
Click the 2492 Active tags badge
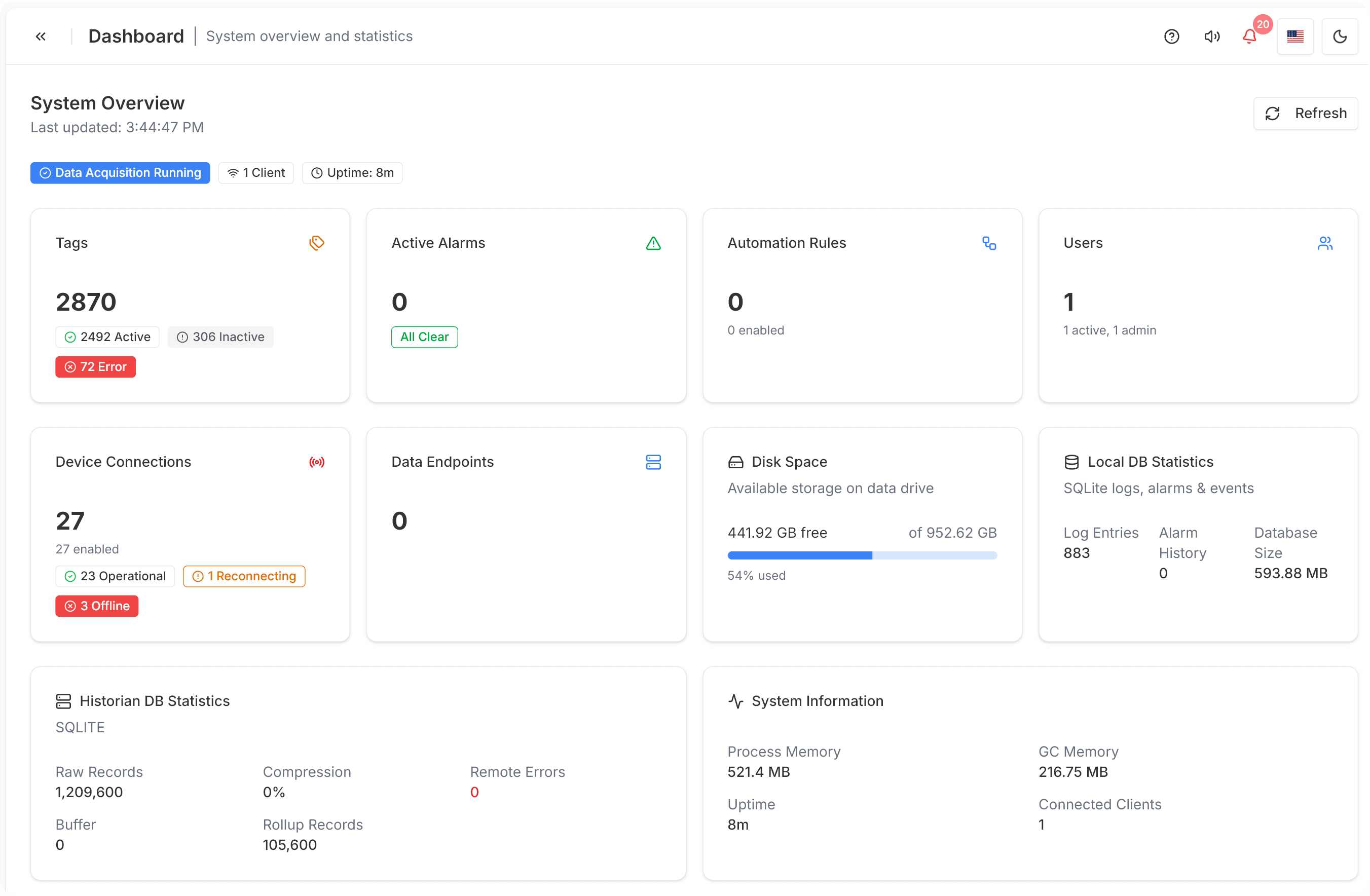coord(107,337)
